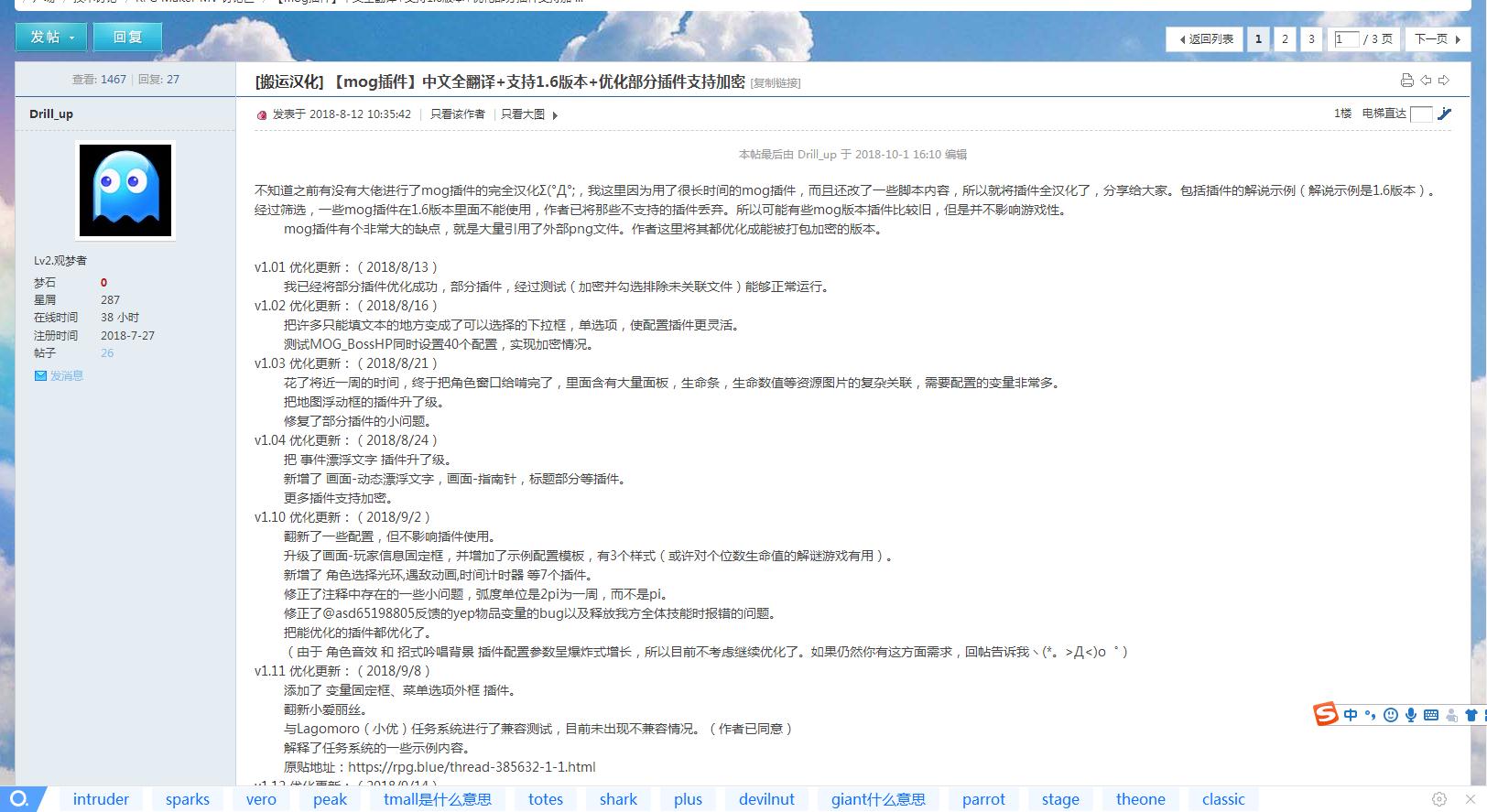
Task: Click the envelope 发消息 send message icon
Action: click(x=40, y=375)
